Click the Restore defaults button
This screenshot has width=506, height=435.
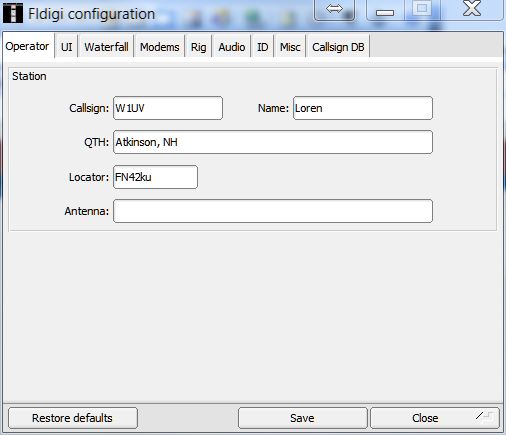(73, 418)
